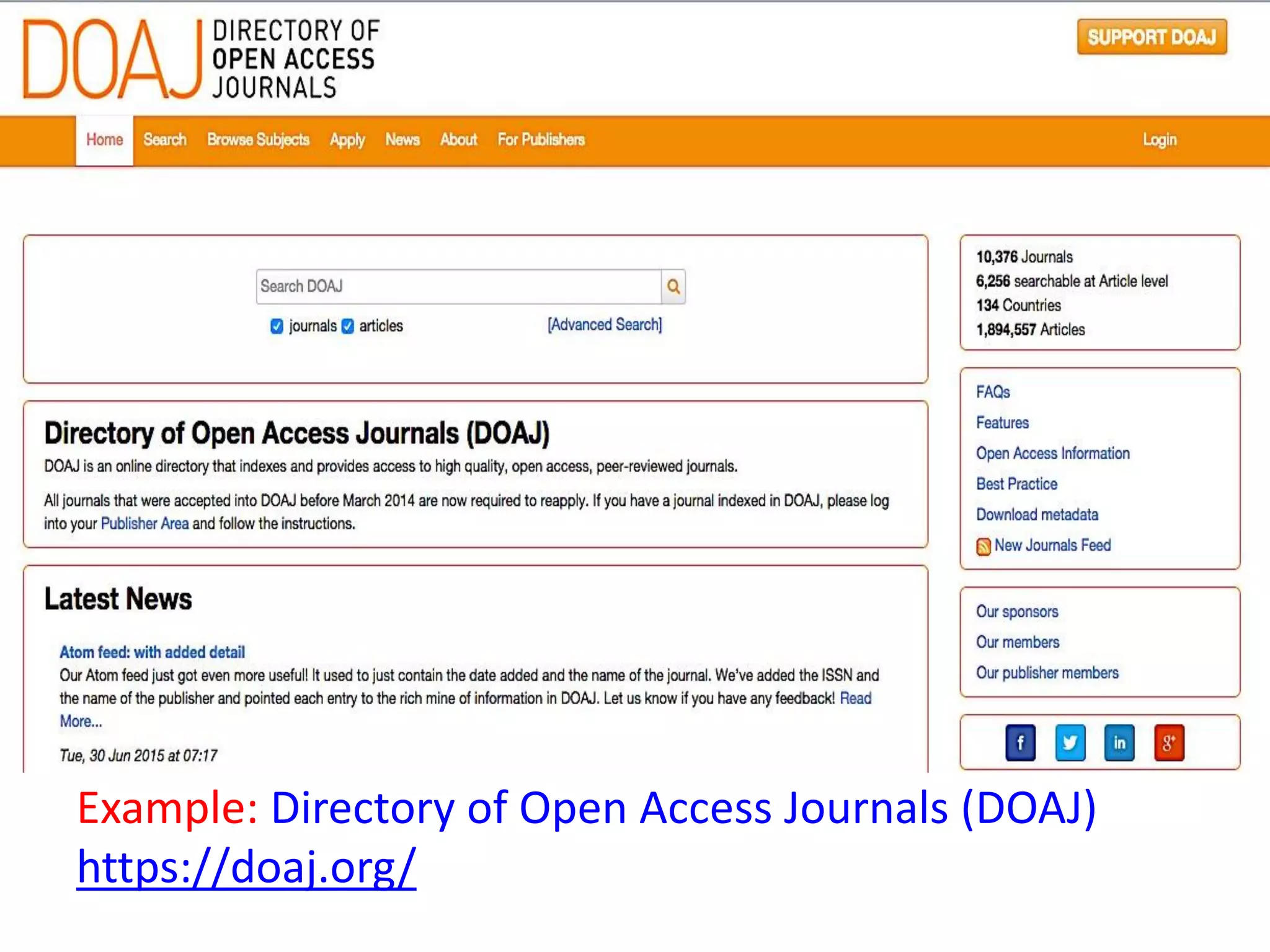Click '1,894,557 Articles' statistic text
The height and width of the screenshot is (952, 1270).
click(1030, 330)
